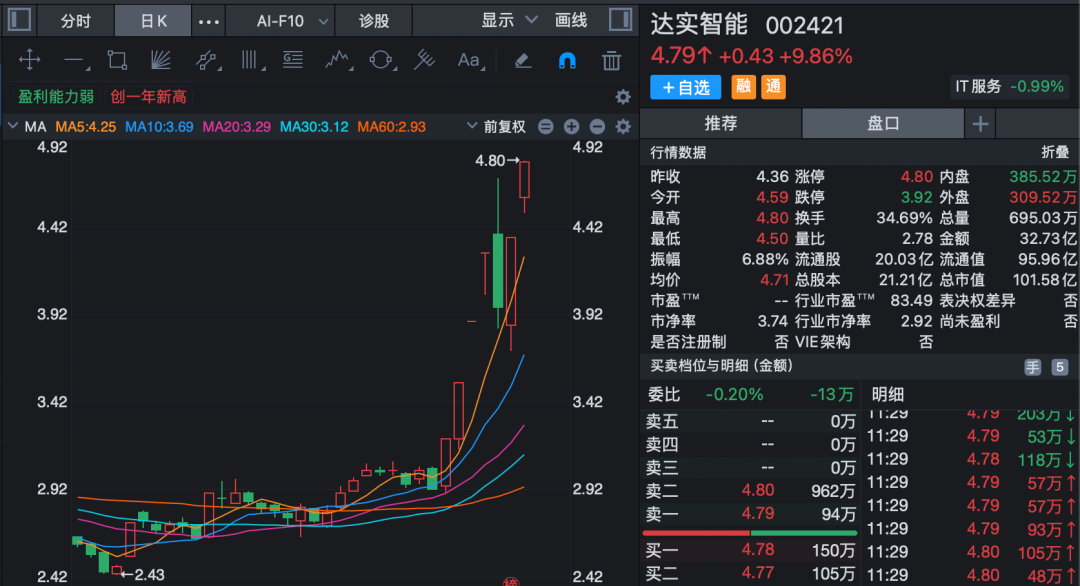Click the 明细 trade detail header
1080x586 pixels.
coord(887,395)
